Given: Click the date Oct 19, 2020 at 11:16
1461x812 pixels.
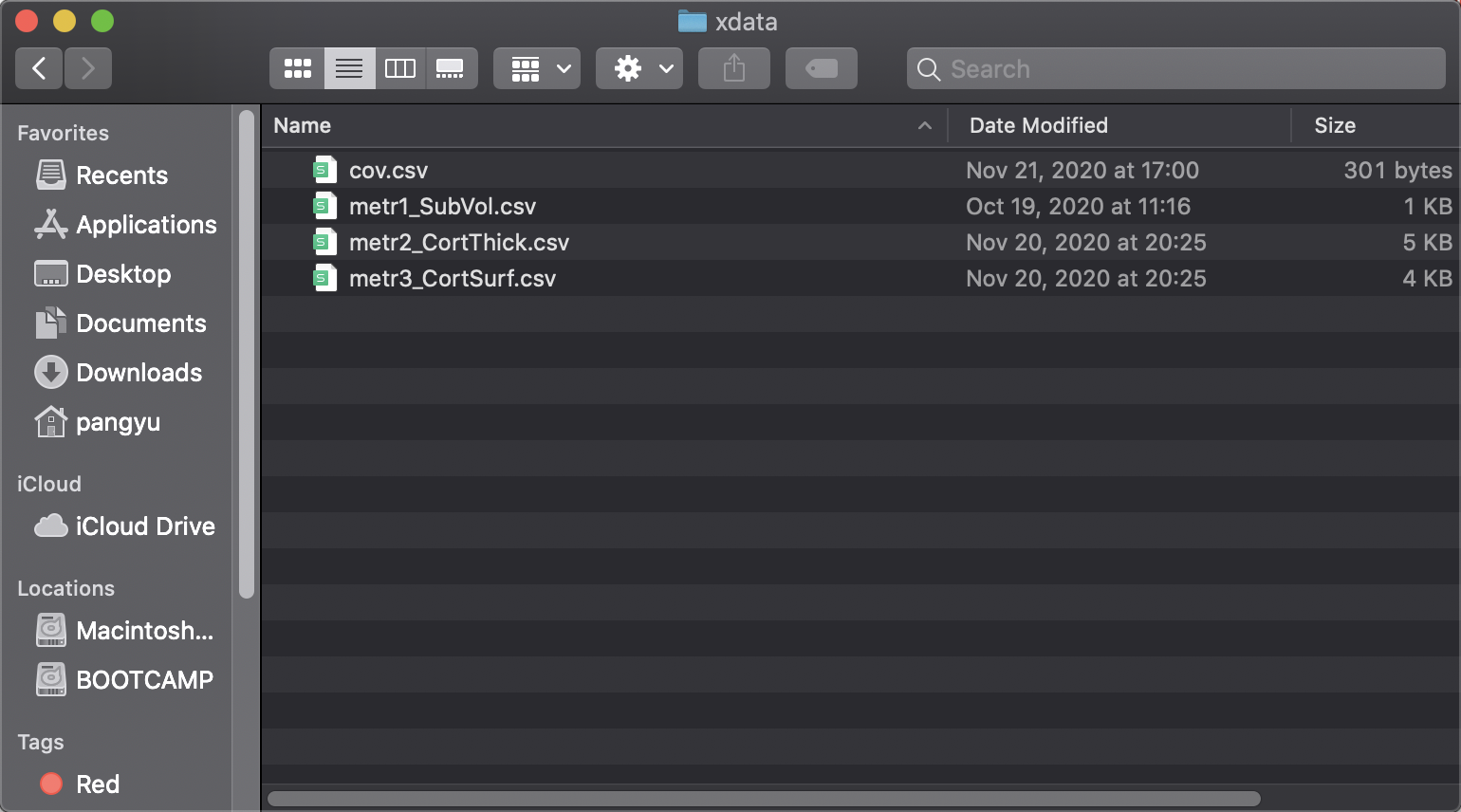Looking at the screenshot, I should [1078, 207].
